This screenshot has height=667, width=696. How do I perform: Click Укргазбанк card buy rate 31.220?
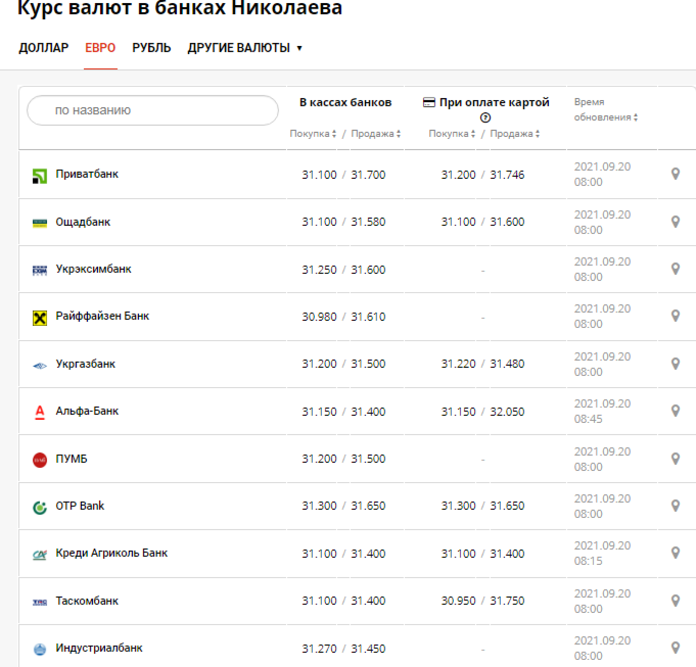point(458,364)
